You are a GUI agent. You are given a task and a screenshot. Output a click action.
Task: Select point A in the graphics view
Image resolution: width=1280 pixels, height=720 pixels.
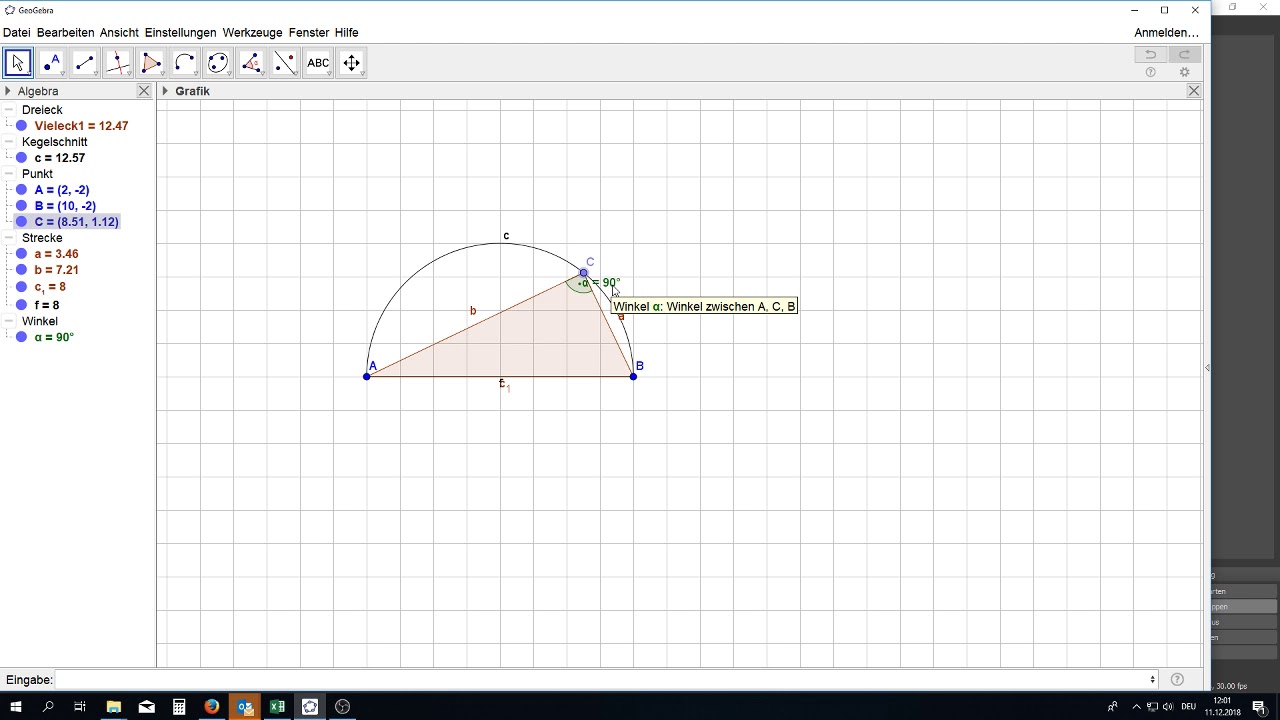coord(367,376)
